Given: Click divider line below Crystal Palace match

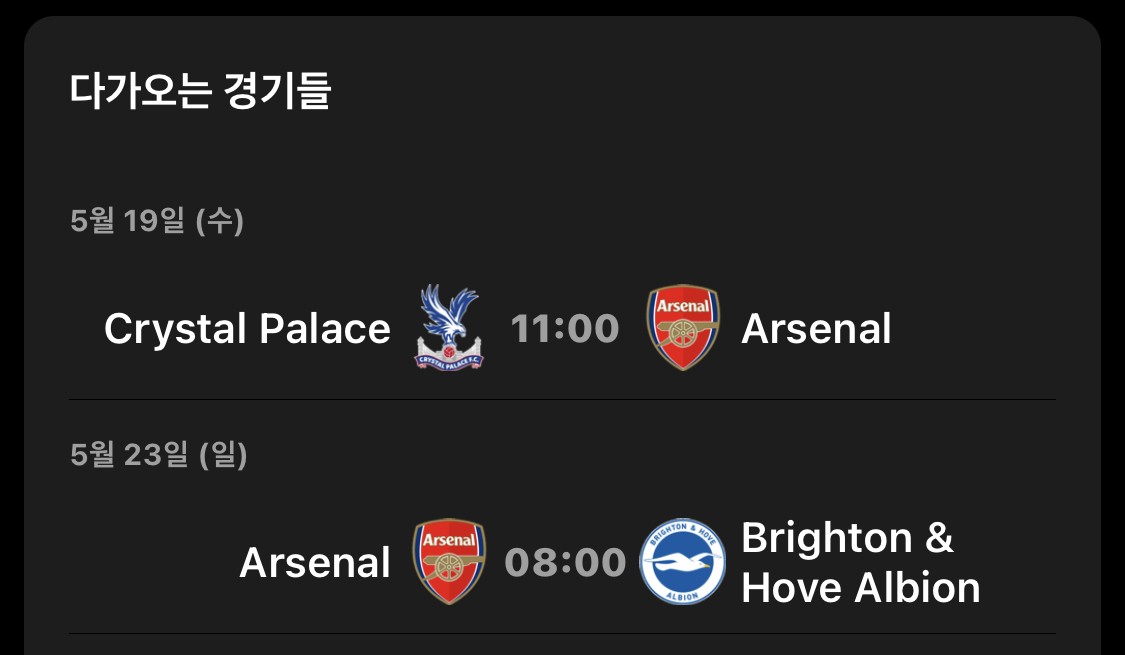Looking at the screenshot, I should coord(562,400).
